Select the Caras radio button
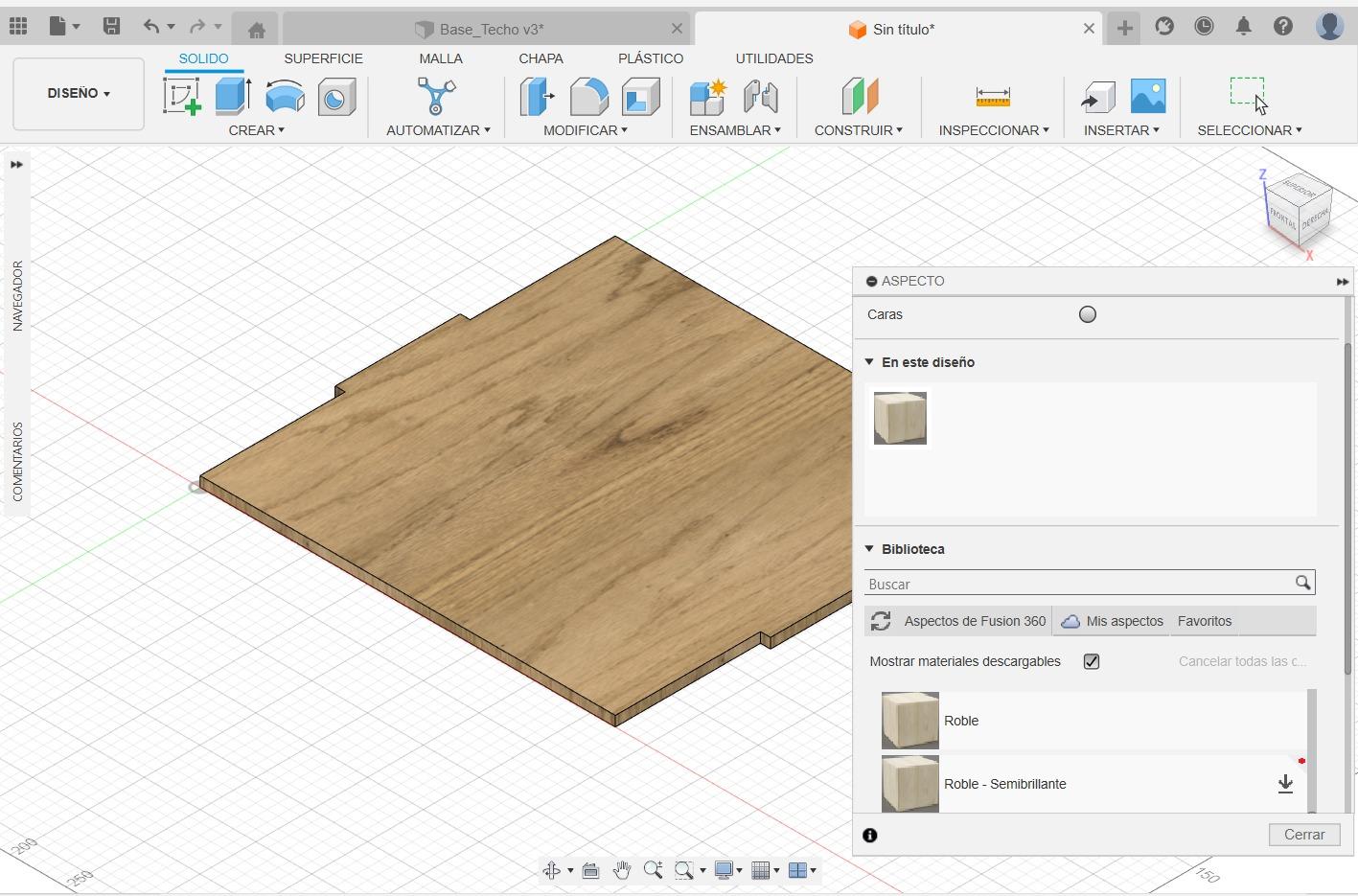The height and width of the screenshot is (896, 1358). coord(1088,314)
